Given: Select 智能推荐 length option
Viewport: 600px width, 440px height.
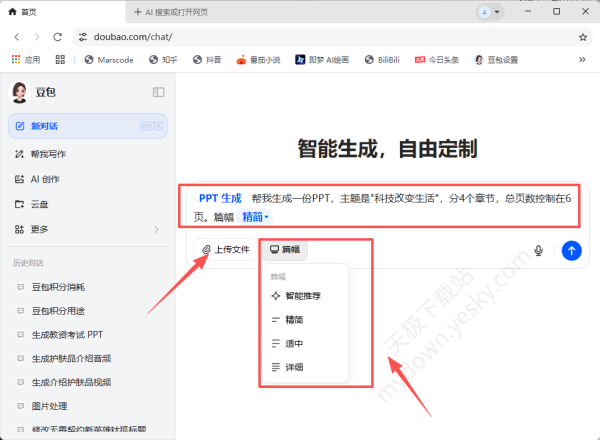Looking at the screenshot, I should pyautogui.click(x=302, y=296).
